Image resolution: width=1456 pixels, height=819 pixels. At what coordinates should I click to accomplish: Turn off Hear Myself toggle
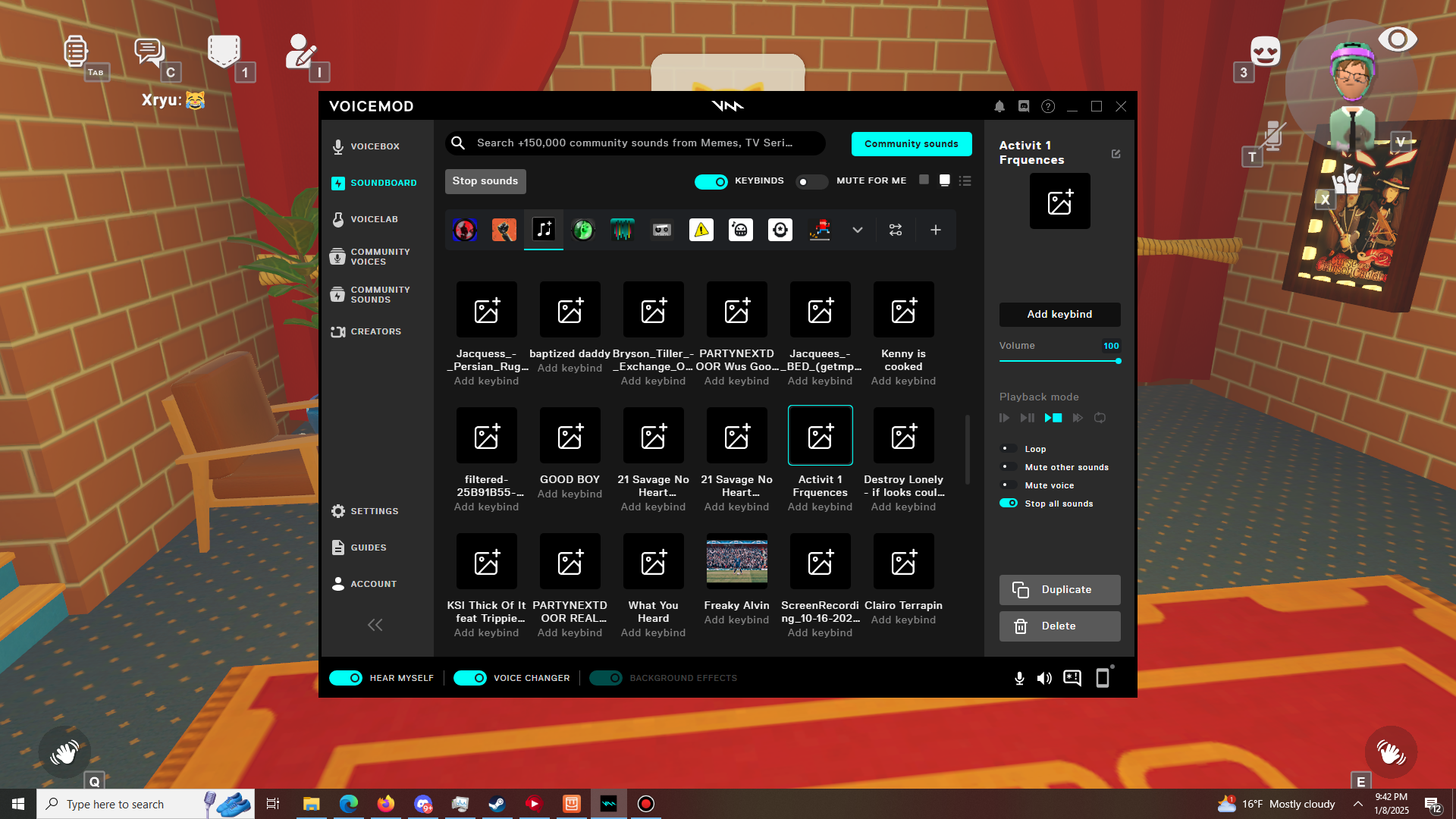coord(346,678)
